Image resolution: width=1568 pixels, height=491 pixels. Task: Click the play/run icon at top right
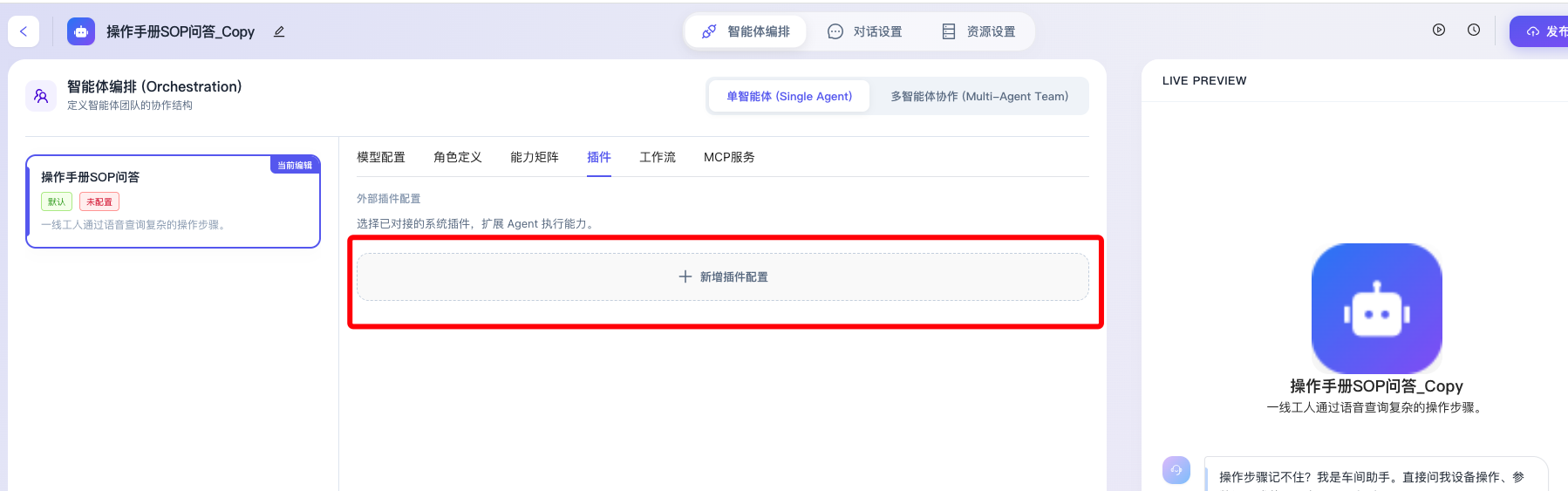point(1439,30)
